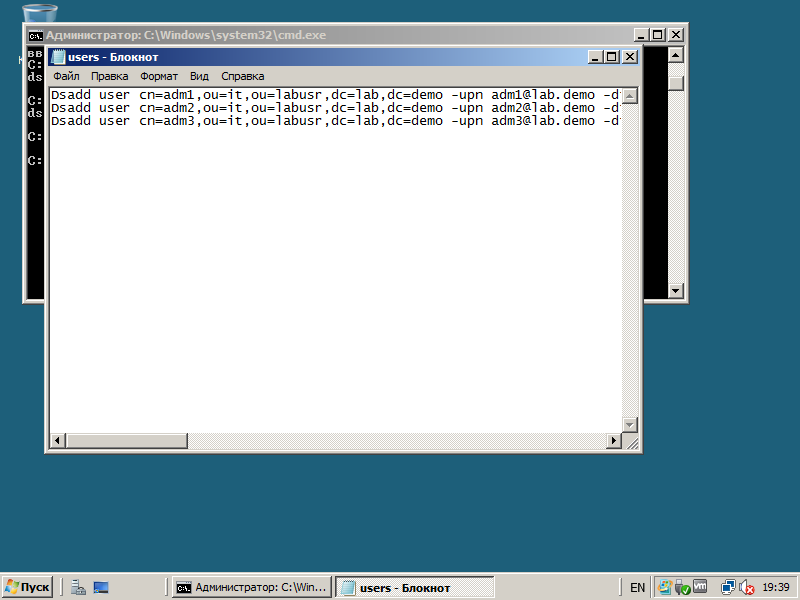Open the Правка menu
The height and width of the screenshot is (600, 800).
110,77
